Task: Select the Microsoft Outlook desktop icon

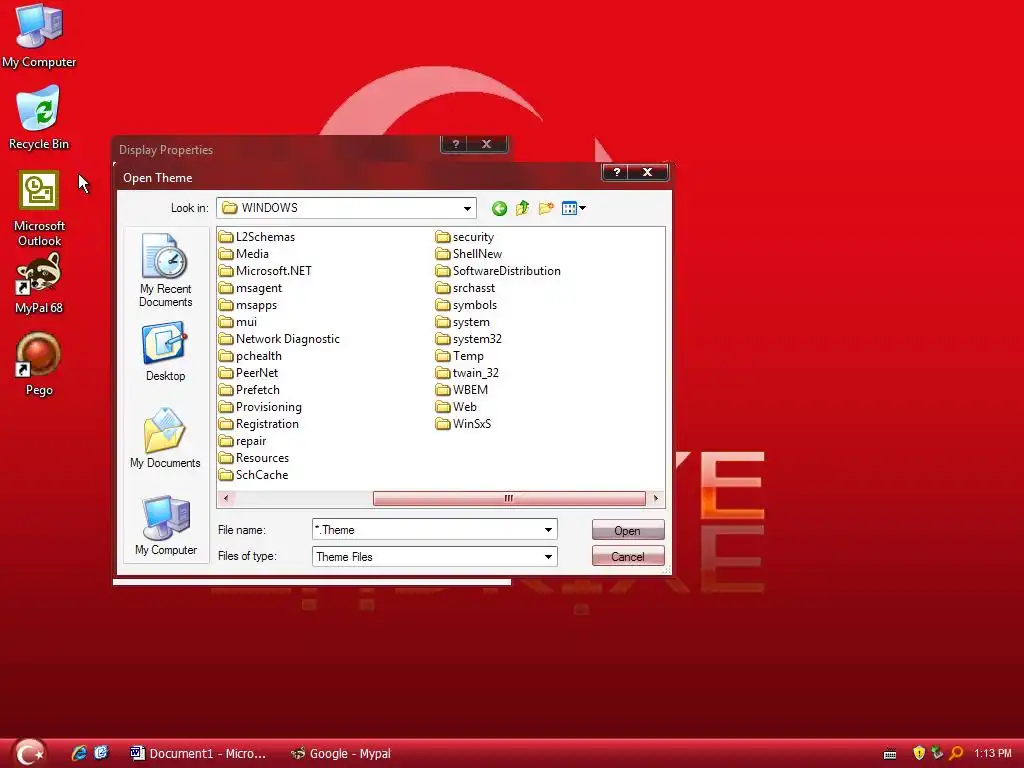Action: pyautogui.click(x=39, y=208)
